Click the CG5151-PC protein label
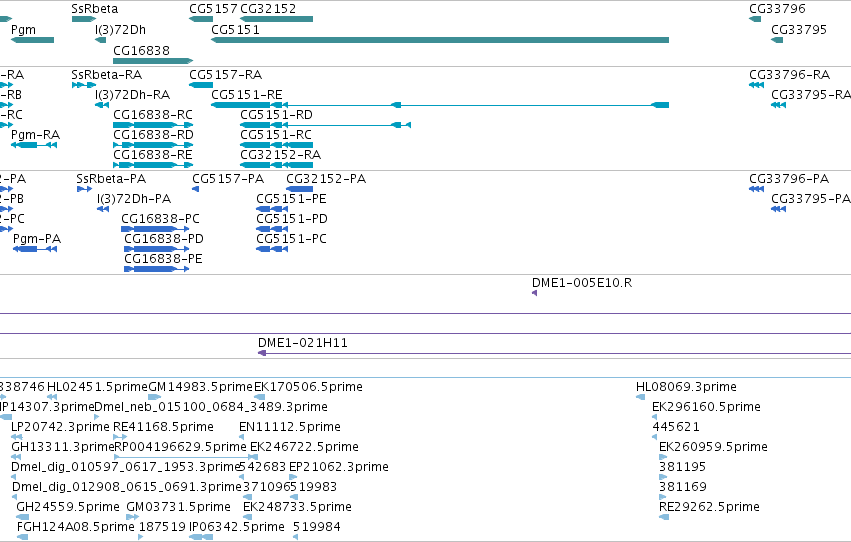This screenshot has height=542, width=851. coord(291,239)
